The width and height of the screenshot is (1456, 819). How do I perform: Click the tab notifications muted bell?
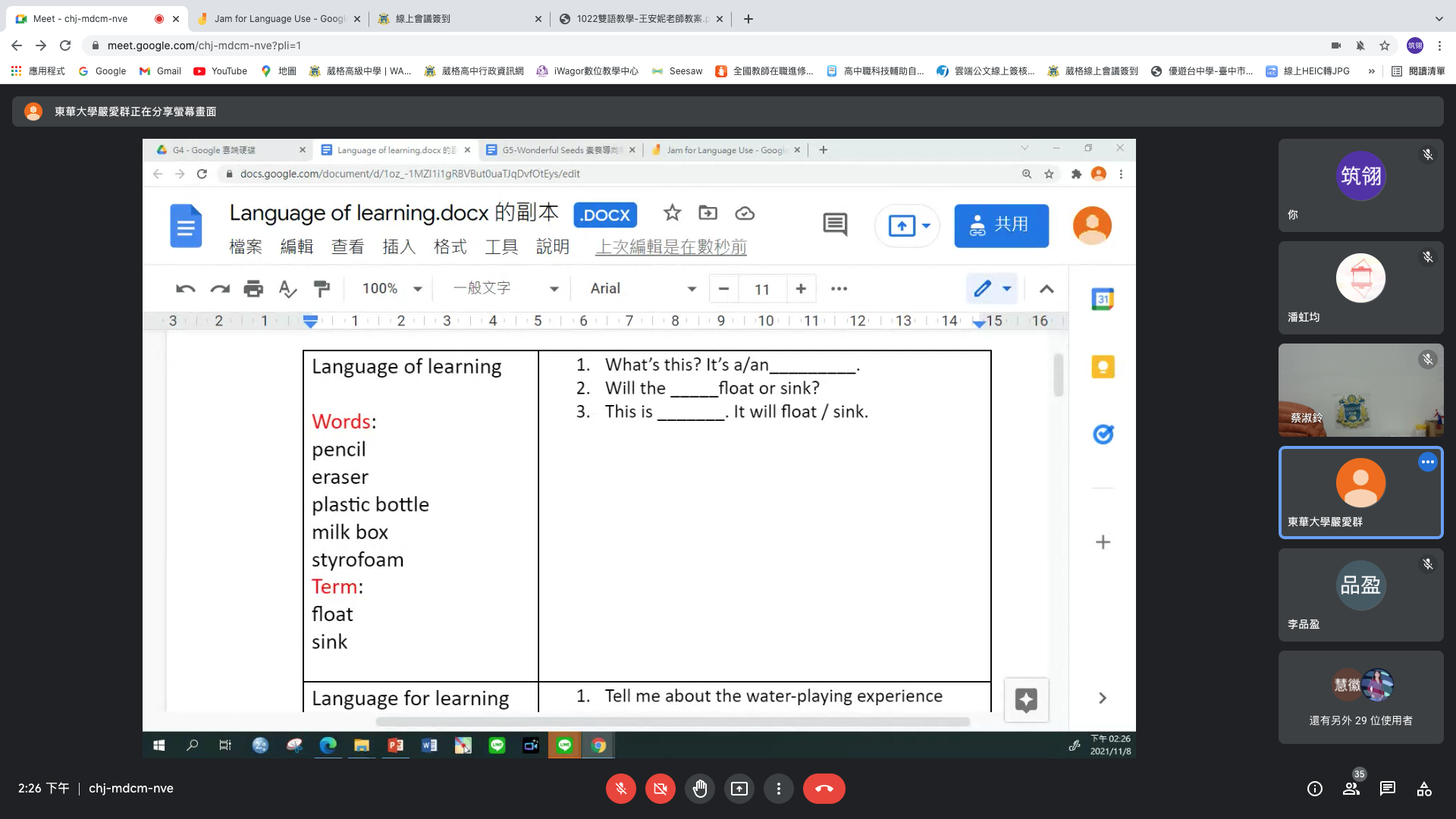tap(1360, 45)
